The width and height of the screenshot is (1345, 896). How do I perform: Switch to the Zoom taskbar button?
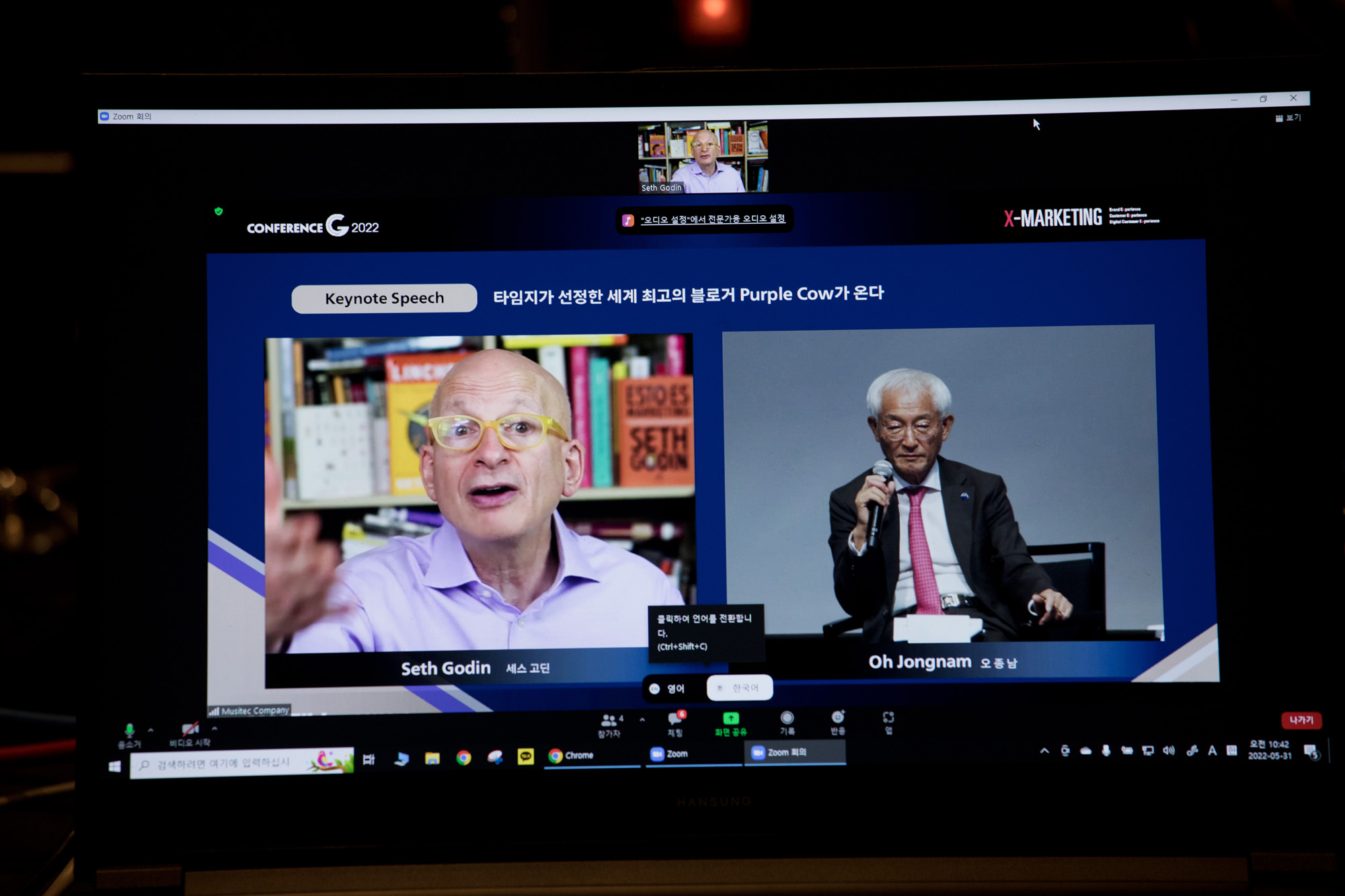pyautogui.click(x=693, y=754)
